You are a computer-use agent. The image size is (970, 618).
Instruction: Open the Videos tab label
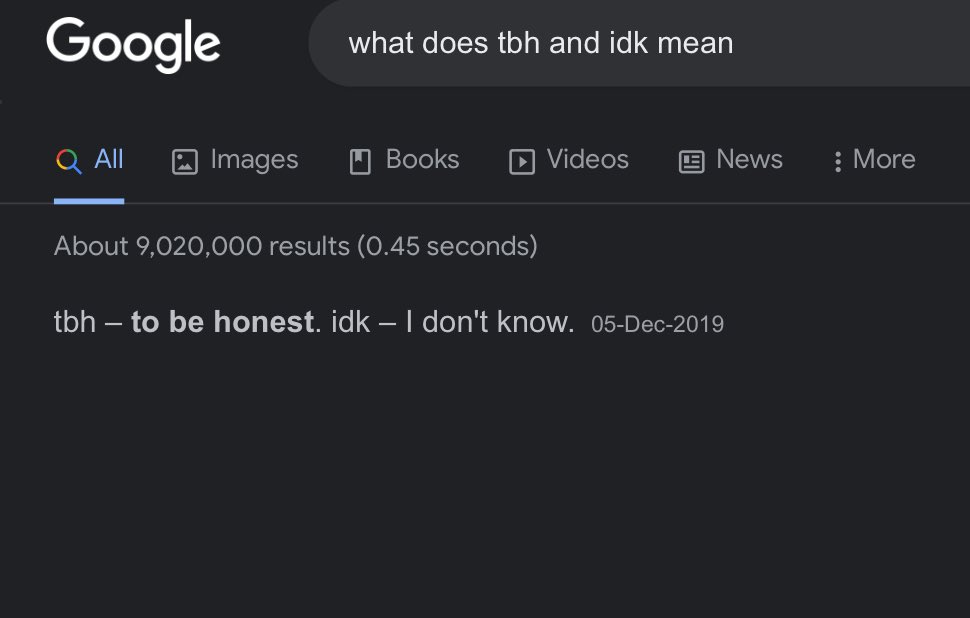point(588,160)
